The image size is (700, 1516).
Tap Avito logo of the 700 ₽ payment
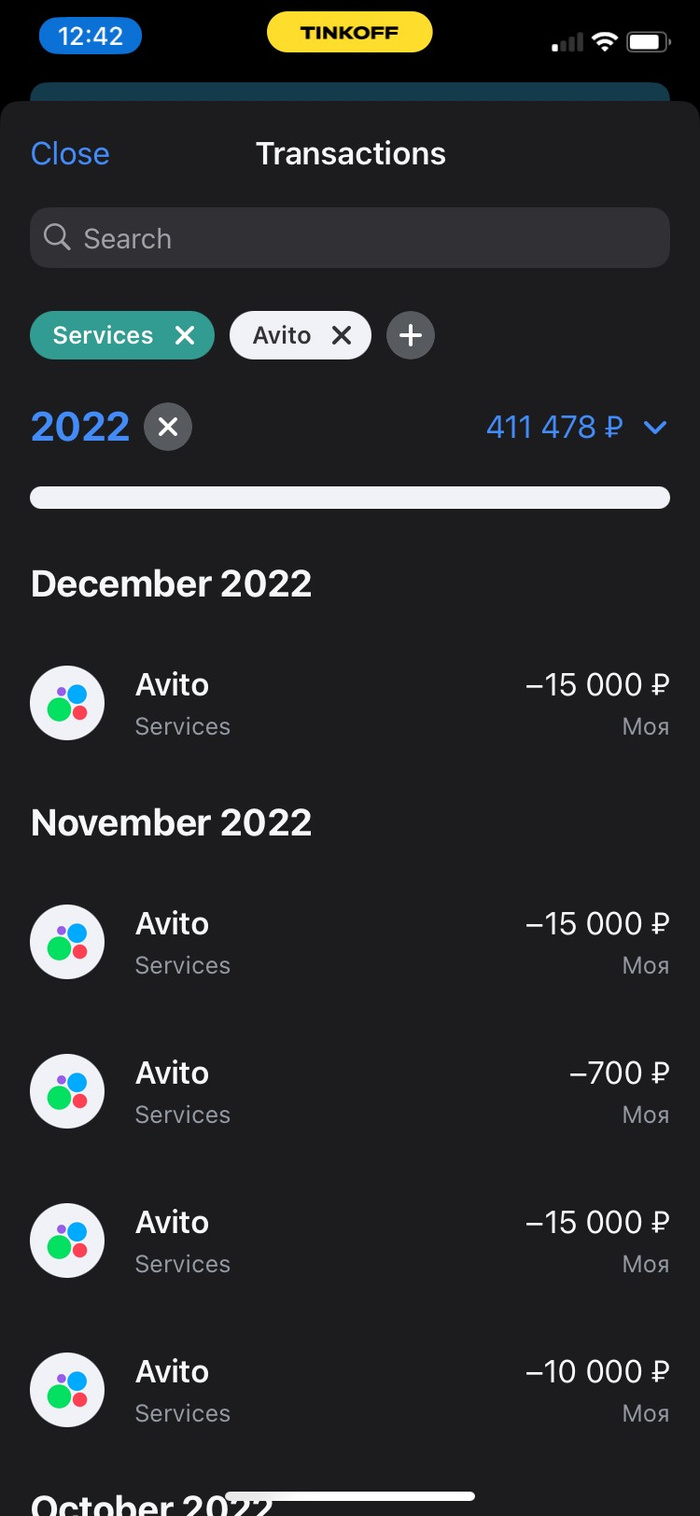(x=67, y=1091)
